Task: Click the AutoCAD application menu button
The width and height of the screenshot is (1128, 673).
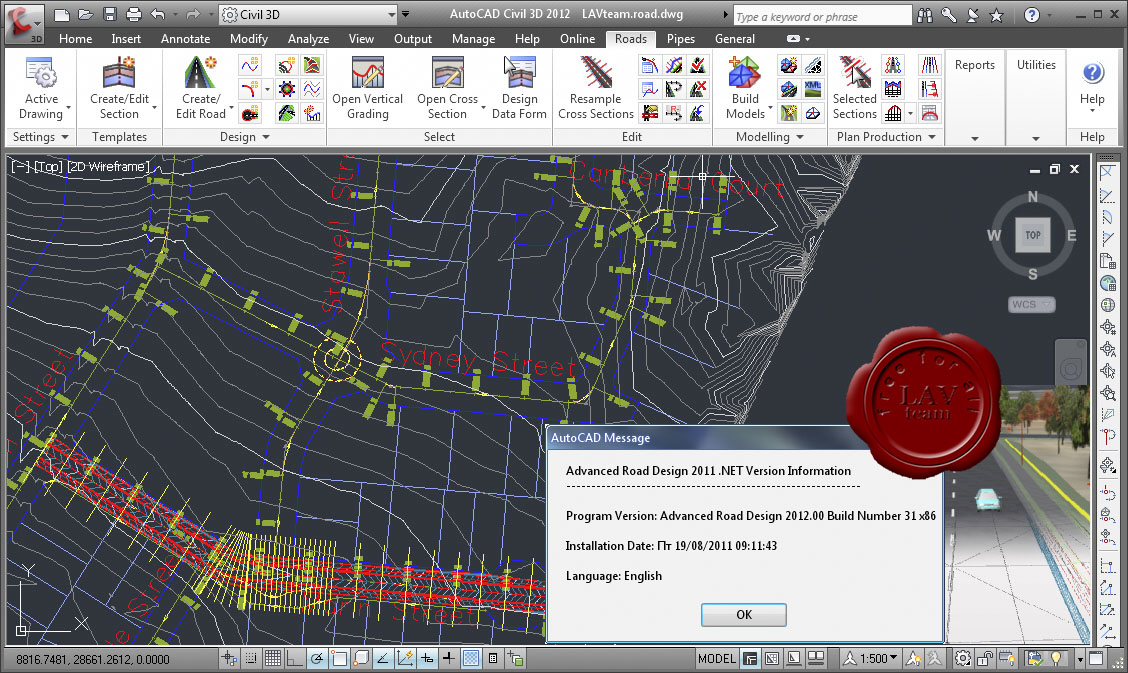Action: (x=24, y=22)
